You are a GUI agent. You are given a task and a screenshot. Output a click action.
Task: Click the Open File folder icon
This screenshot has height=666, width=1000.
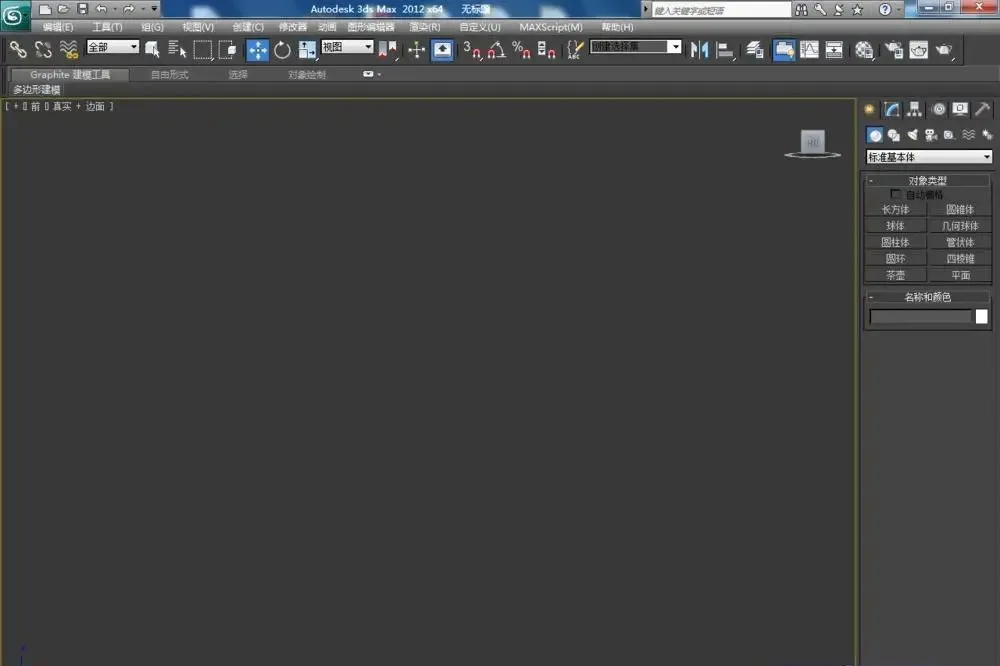tap(63, 9)
